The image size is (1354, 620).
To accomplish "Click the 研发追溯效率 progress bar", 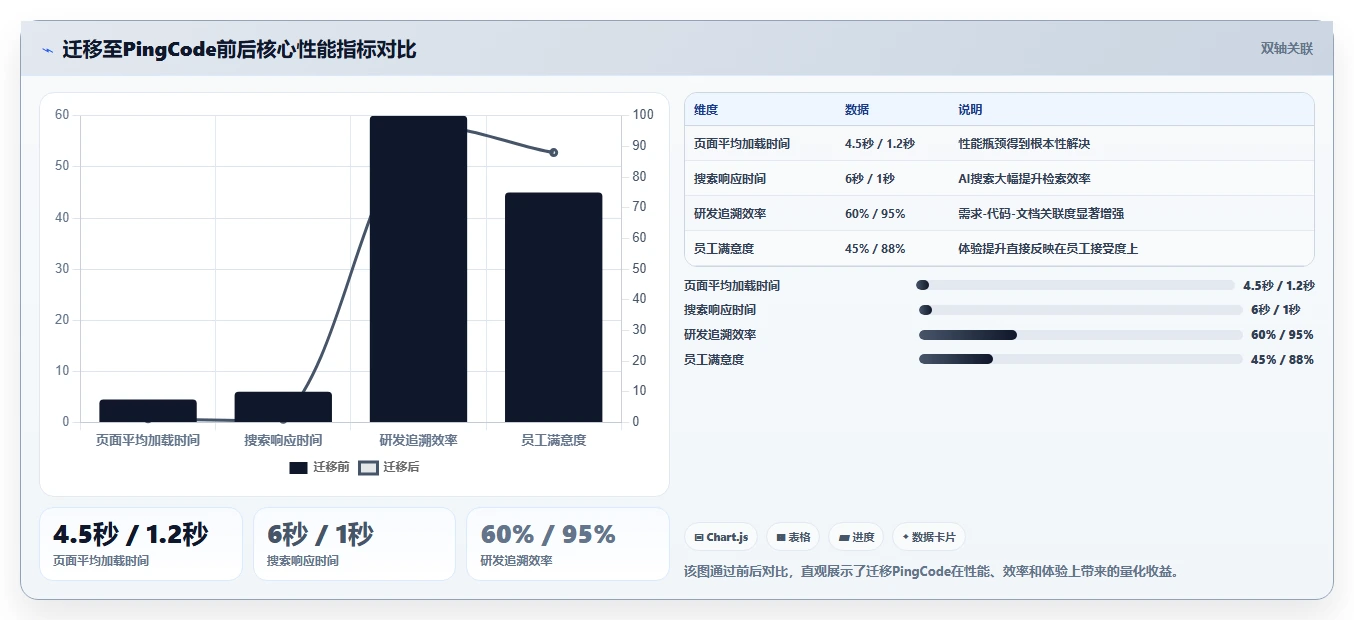I will [1080, 335].
